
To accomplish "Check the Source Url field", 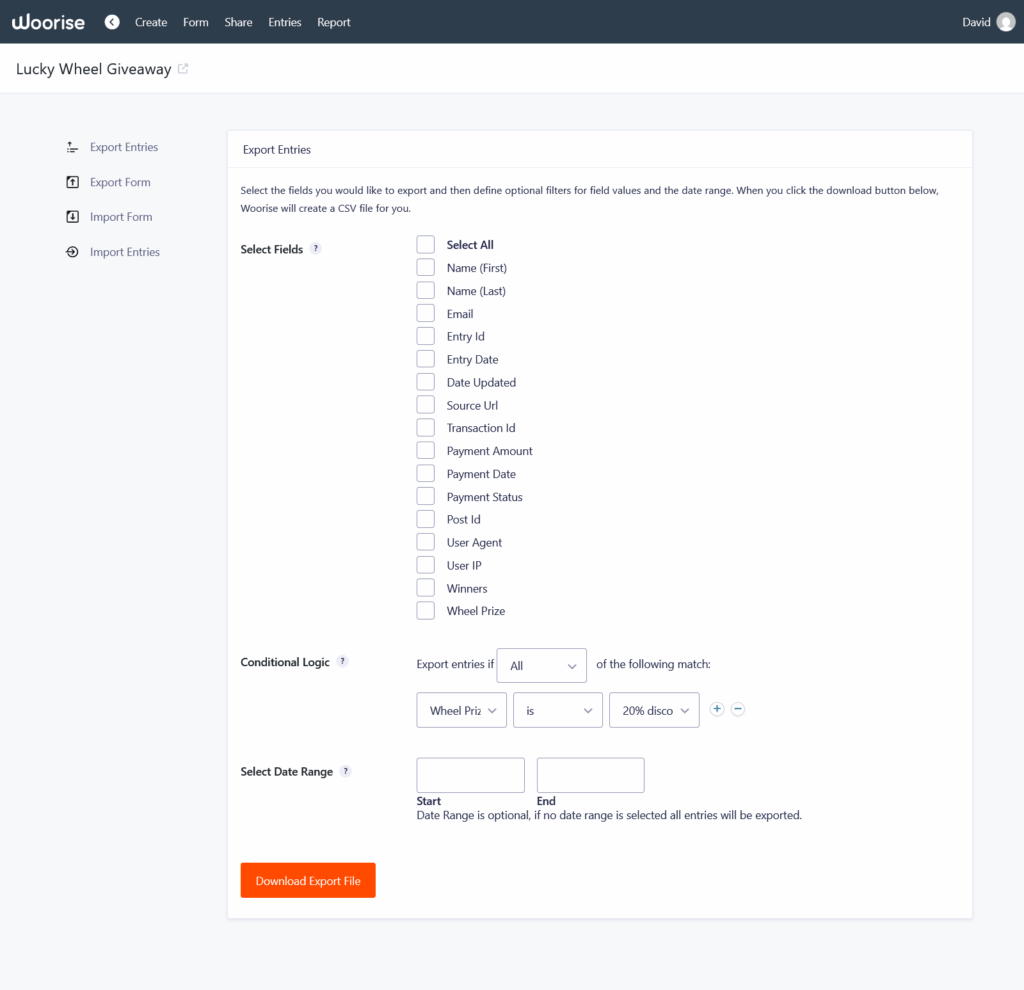I will tap(426, 405).
